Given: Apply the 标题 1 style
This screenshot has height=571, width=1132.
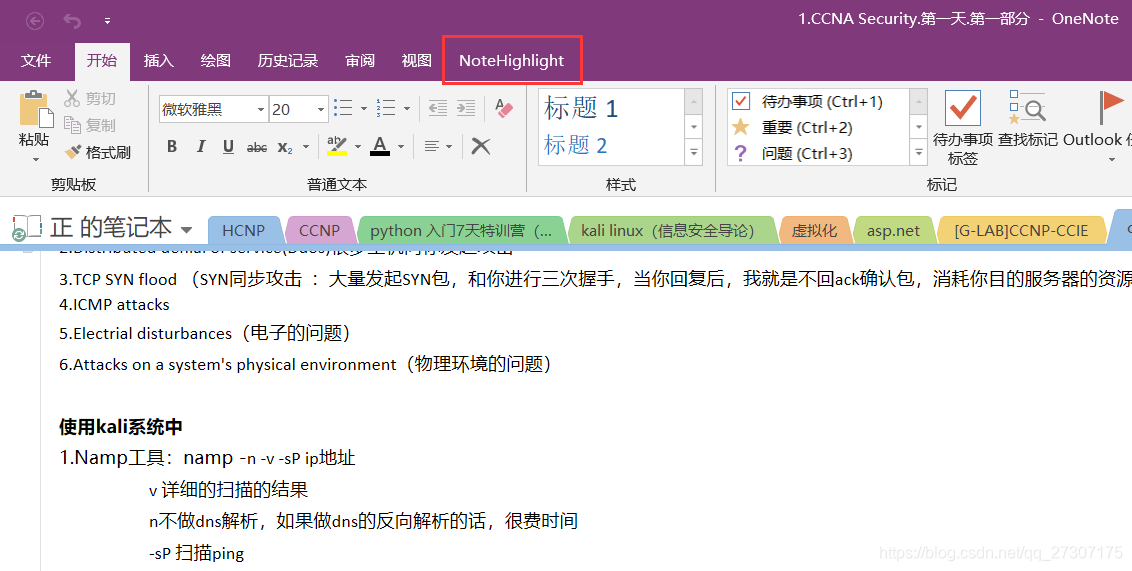Looking at the screenshot, I should click(581, 108).
